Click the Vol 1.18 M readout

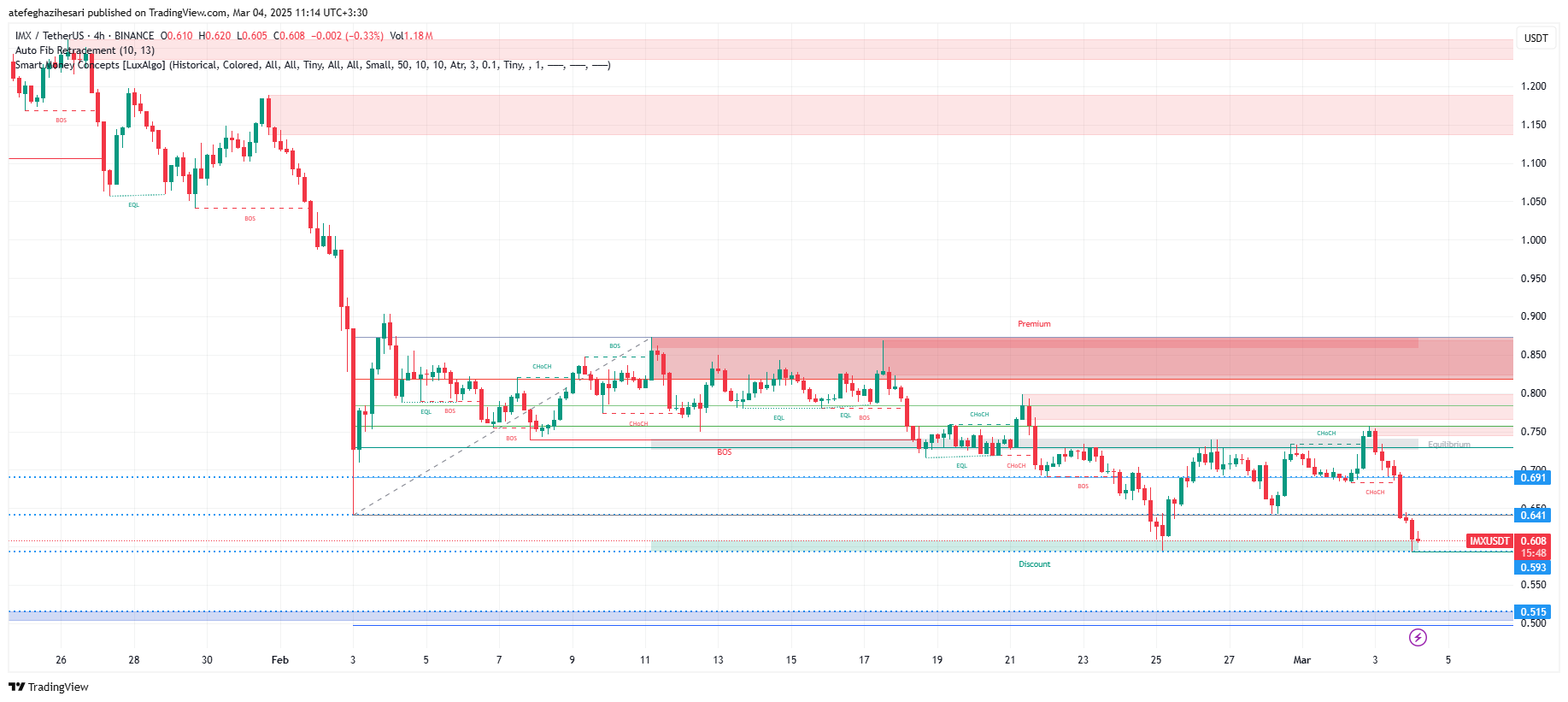click(412, 36)
